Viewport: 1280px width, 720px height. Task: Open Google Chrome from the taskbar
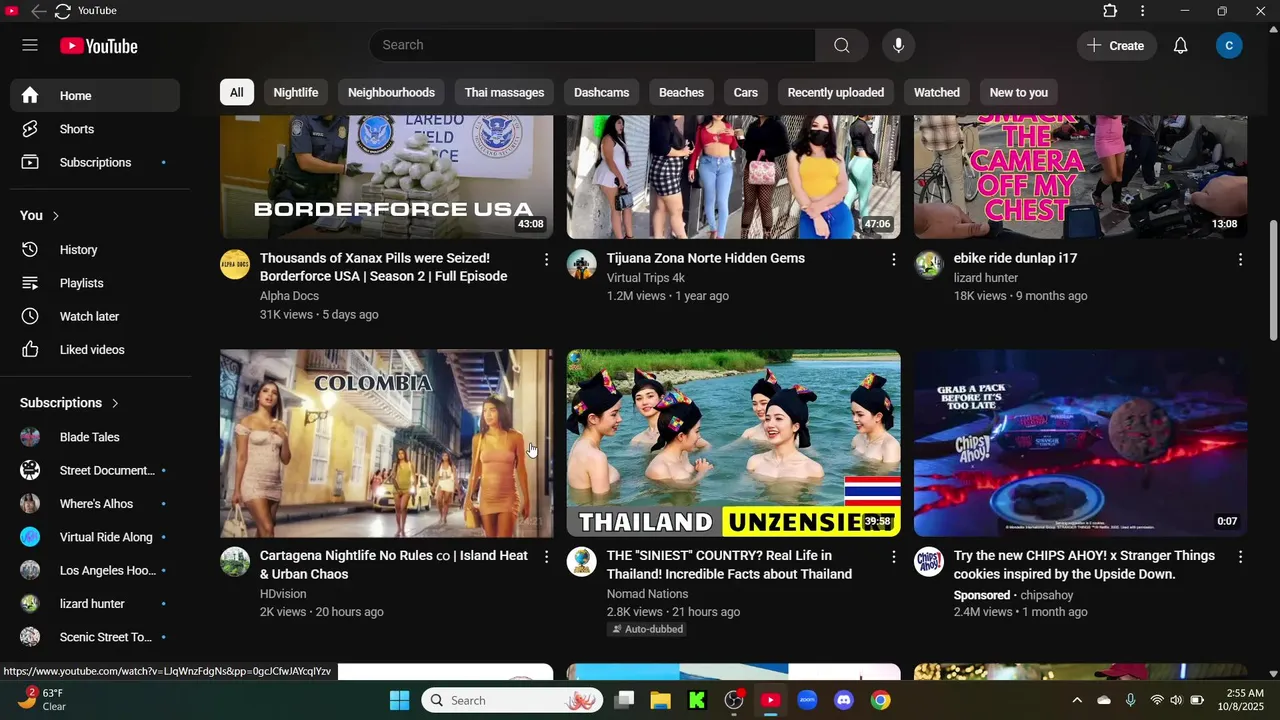881,700
